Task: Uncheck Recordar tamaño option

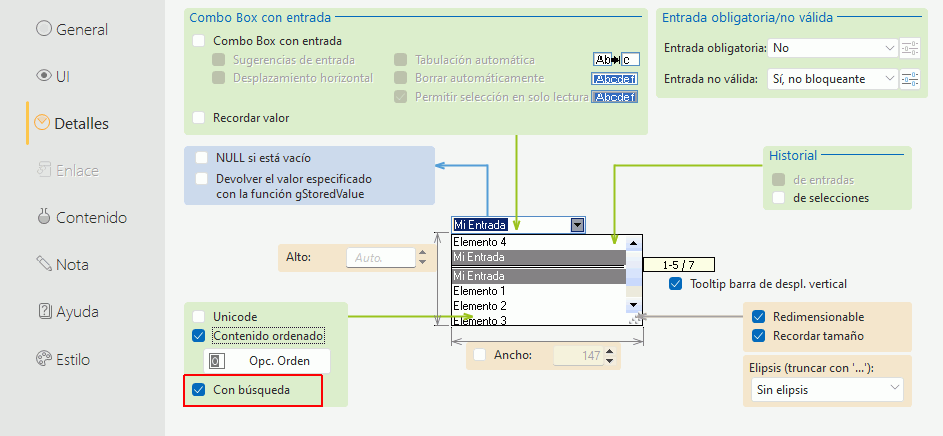Action: 758,336
